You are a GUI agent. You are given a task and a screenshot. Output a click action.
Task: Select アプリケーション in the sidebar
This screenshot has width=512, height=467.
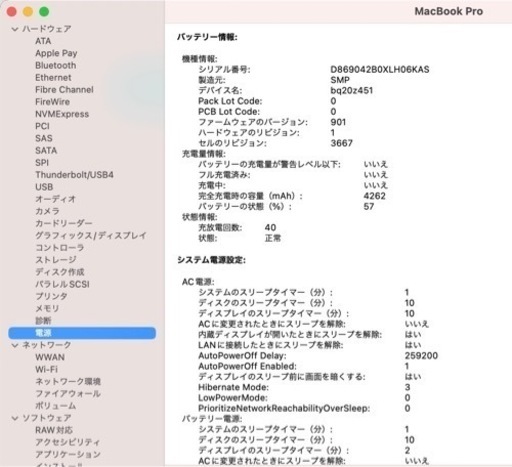(x=68, y=455)
